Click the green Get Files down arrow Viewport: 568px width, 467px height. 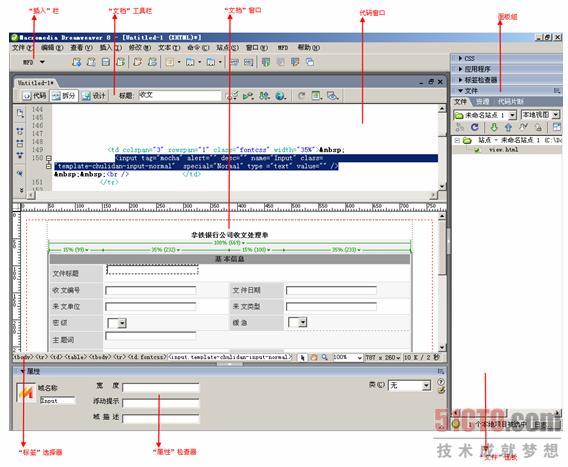(x=494, y=127)
